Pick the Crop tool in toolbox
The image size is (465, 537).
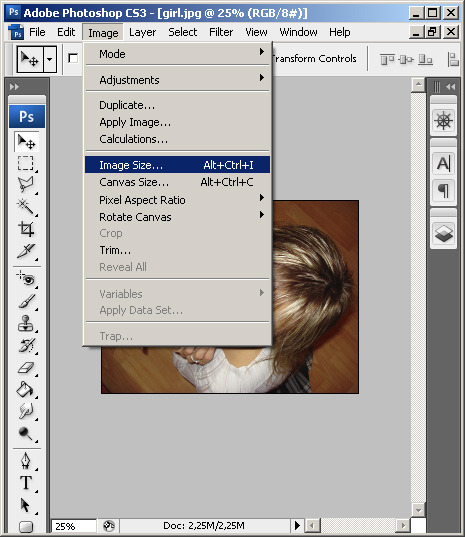pyautogui.click(x=26, y=228)
